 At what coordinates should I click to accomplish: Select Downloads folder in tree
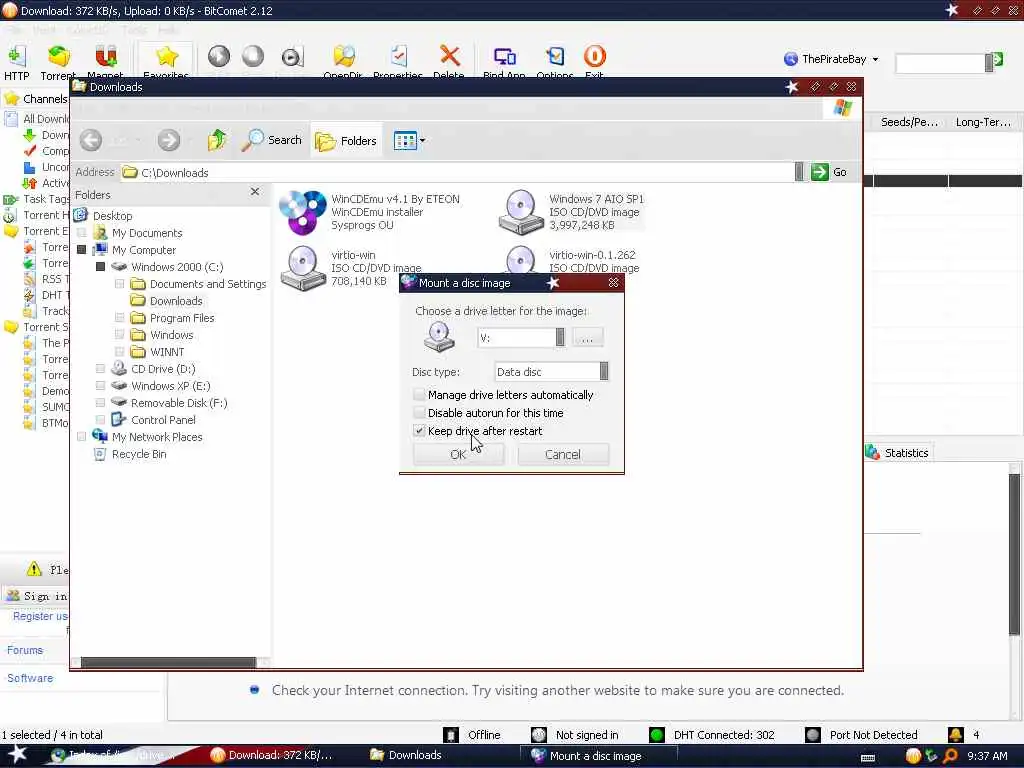pyautogui.click(x=176, y=300)
